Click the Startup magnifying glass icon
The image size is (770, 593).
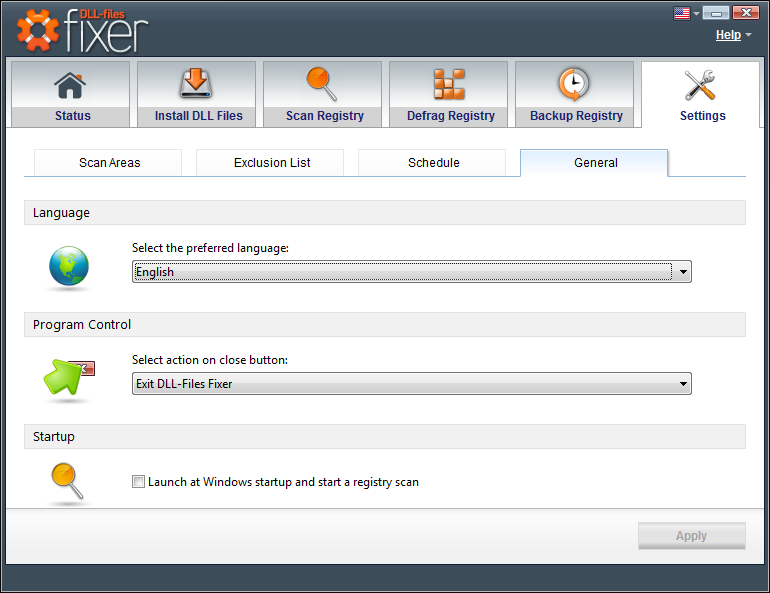click(67, 481)
